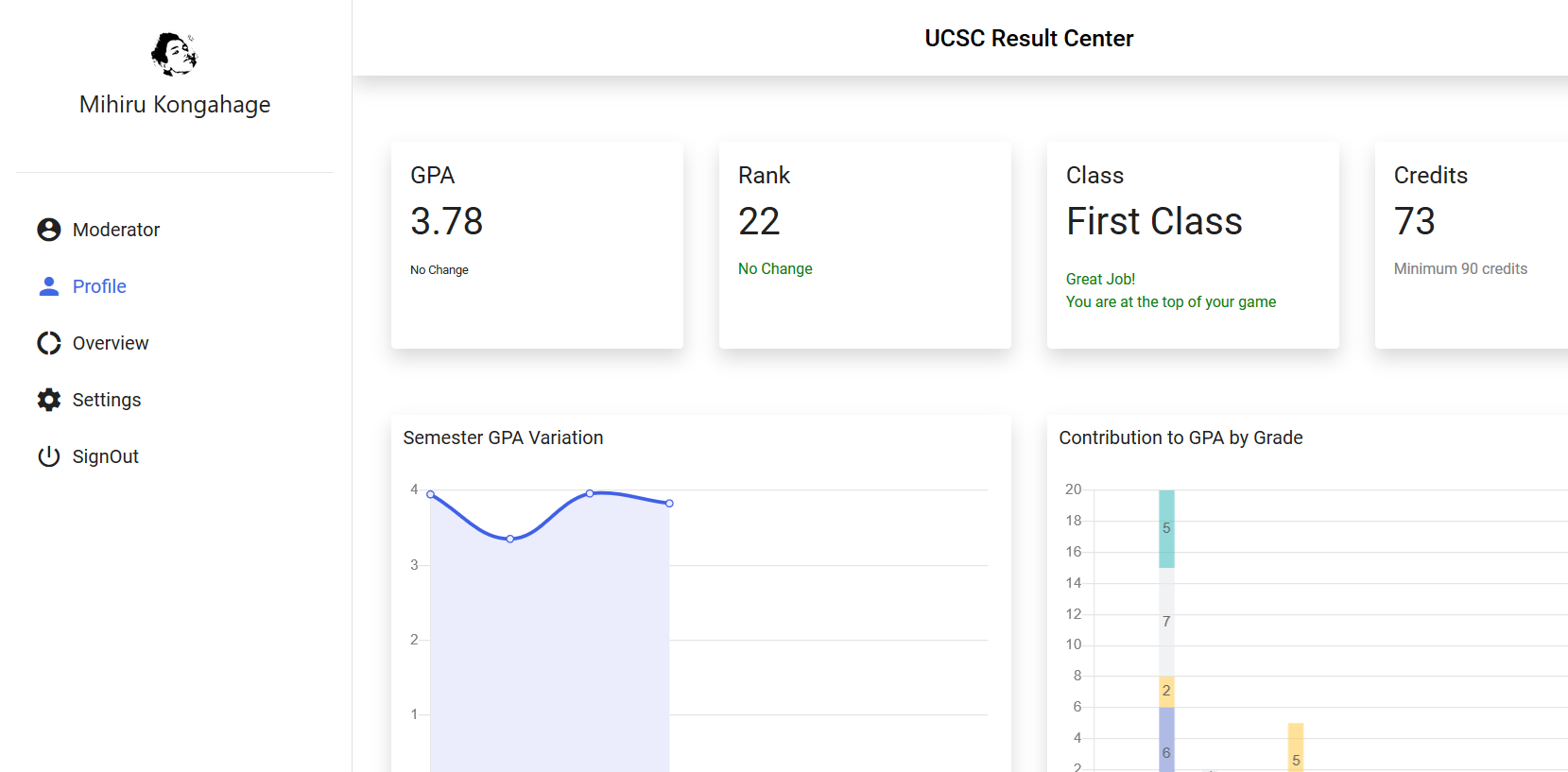Click the Credits card heading
1568x772 pixels.
coord(1431,176)
